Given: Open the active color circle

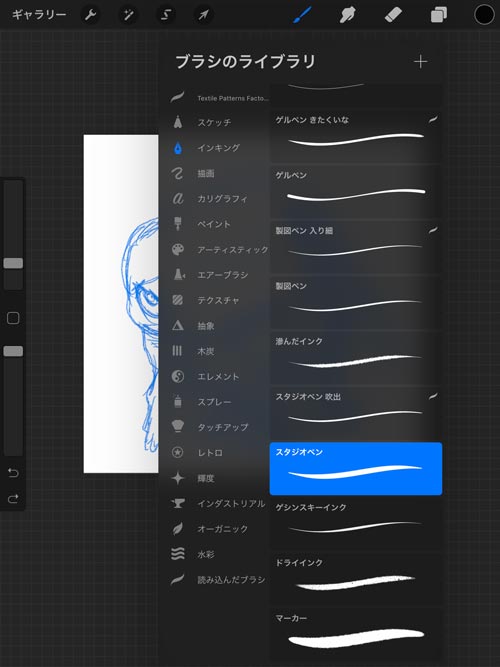Looking at the screenshot, I should click(x=484, y=15).
